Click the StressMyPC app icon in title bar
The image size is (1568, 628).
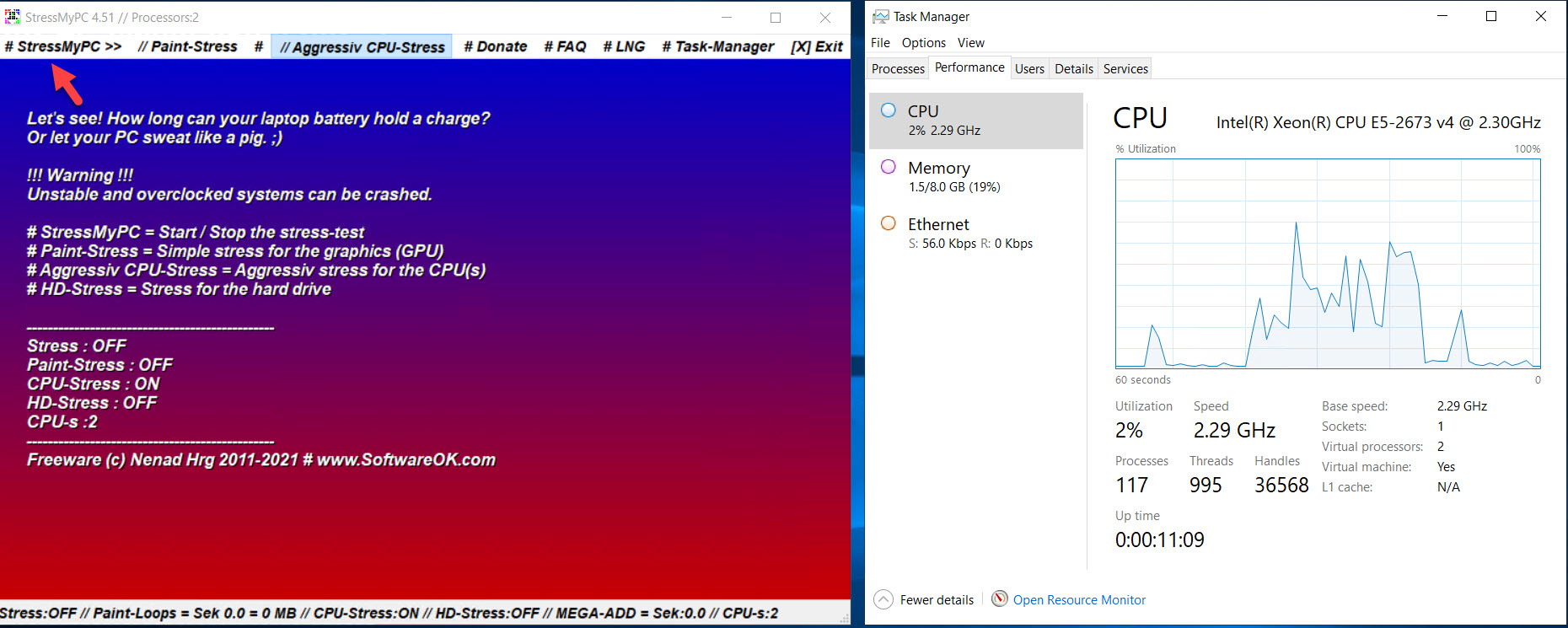[12, 17]
